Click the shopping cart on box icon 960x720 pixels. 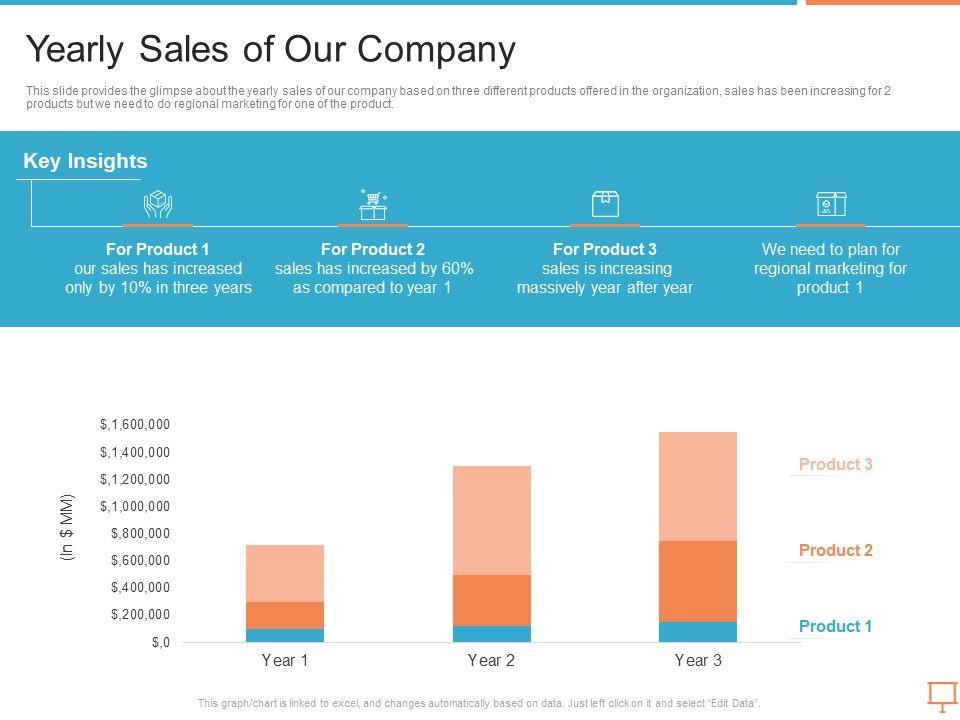coord(373,204)
